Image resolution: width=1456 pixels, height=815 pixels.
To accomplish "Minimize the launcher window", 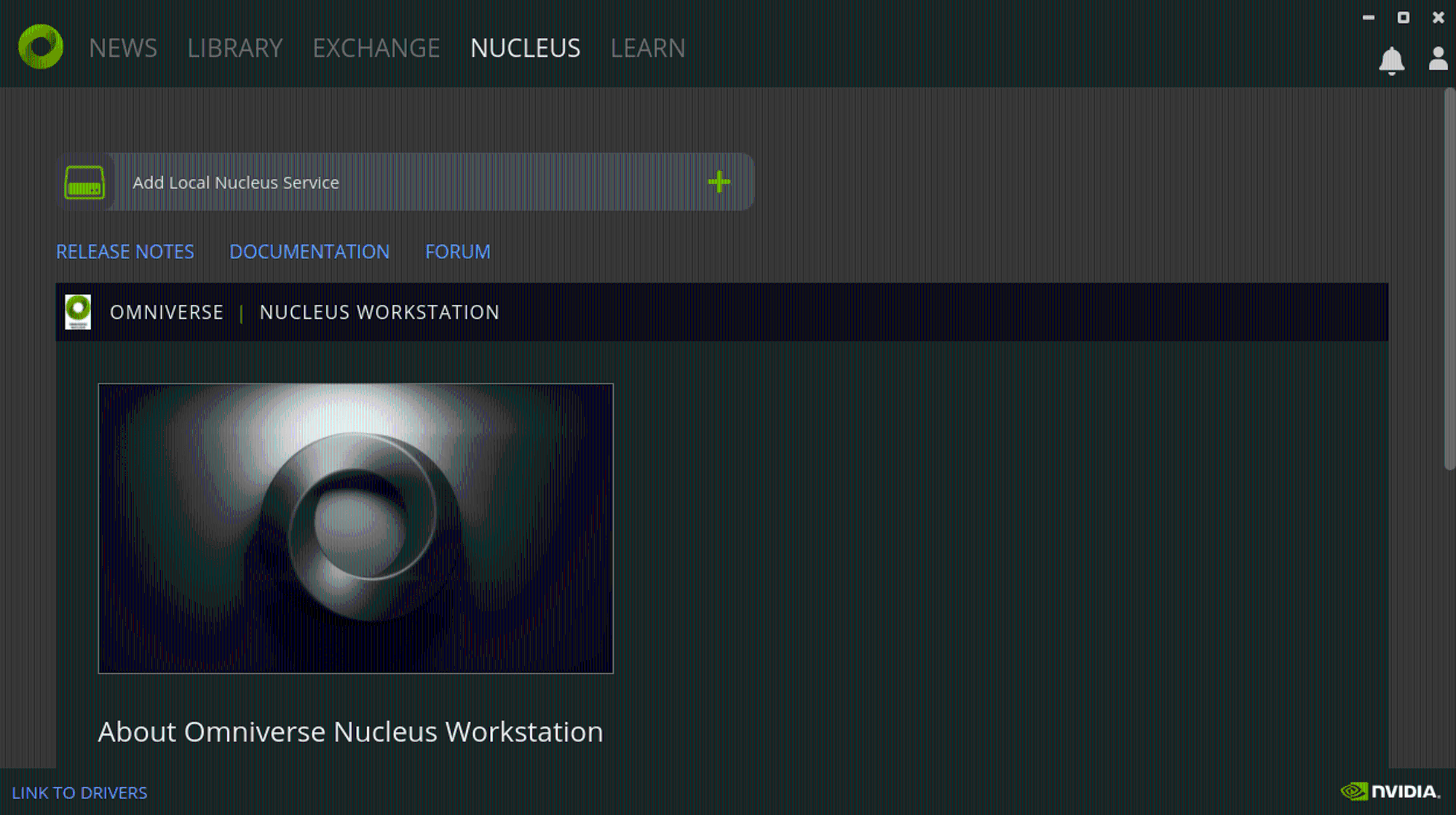I will 1369,17.
